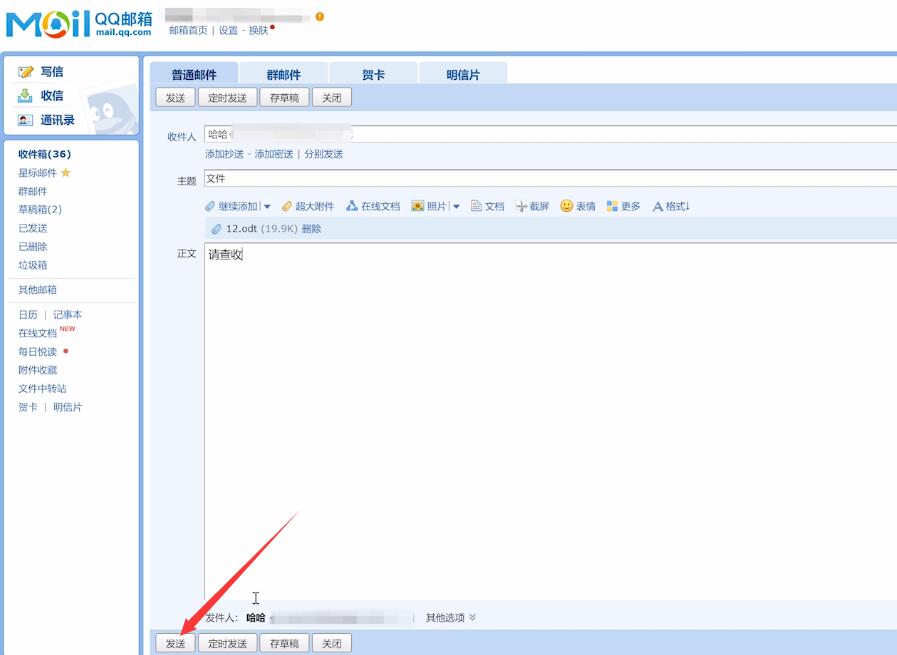Click the 超大附件 paperclip icon
This screenshot has height=655, width=897.
(x=287, y=206)
